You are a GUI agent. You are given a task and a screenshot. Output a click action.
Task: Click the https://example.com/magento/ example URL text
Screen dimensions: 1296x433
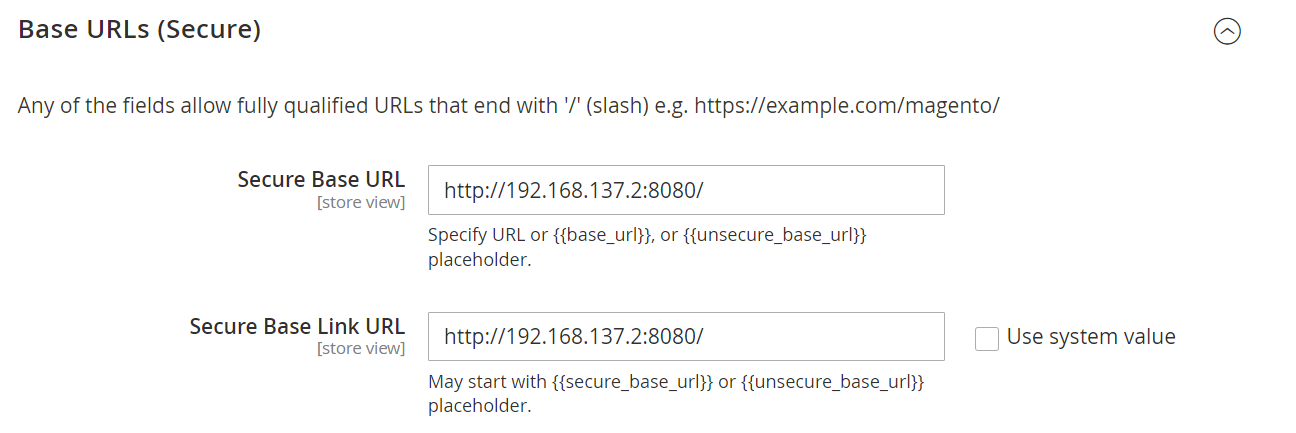[x=847, y=105]
